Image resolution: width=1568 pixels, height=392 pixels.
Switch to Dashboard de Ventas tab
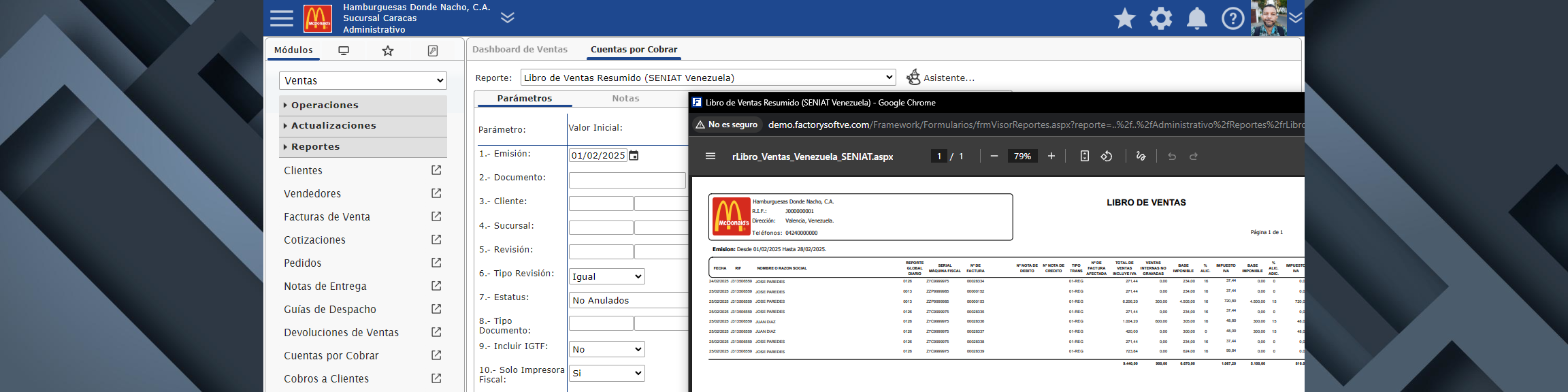(x=520, y=50)
